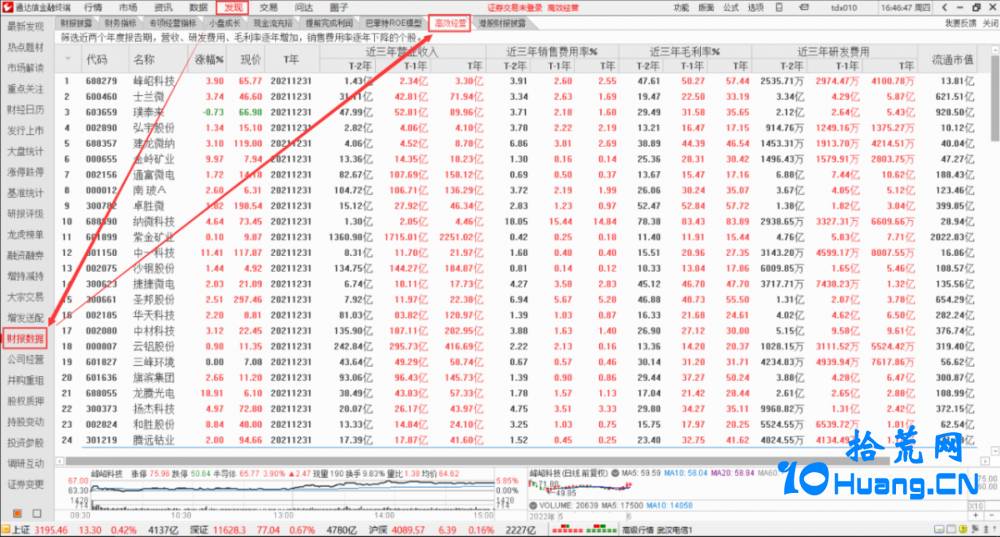Sort by 现价 column header
Screen dimensions: 1000x537
click(x=250, y=59)
